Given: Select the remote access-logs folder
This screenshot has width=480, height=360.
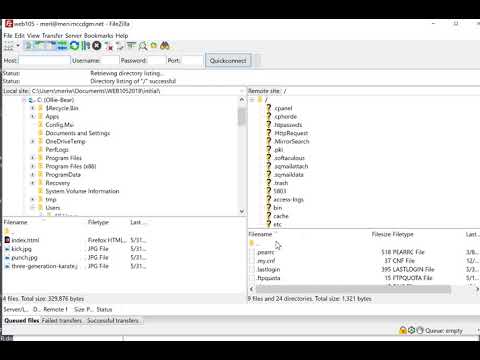Looking at the screenshot, I should click(x=288, y=200).
